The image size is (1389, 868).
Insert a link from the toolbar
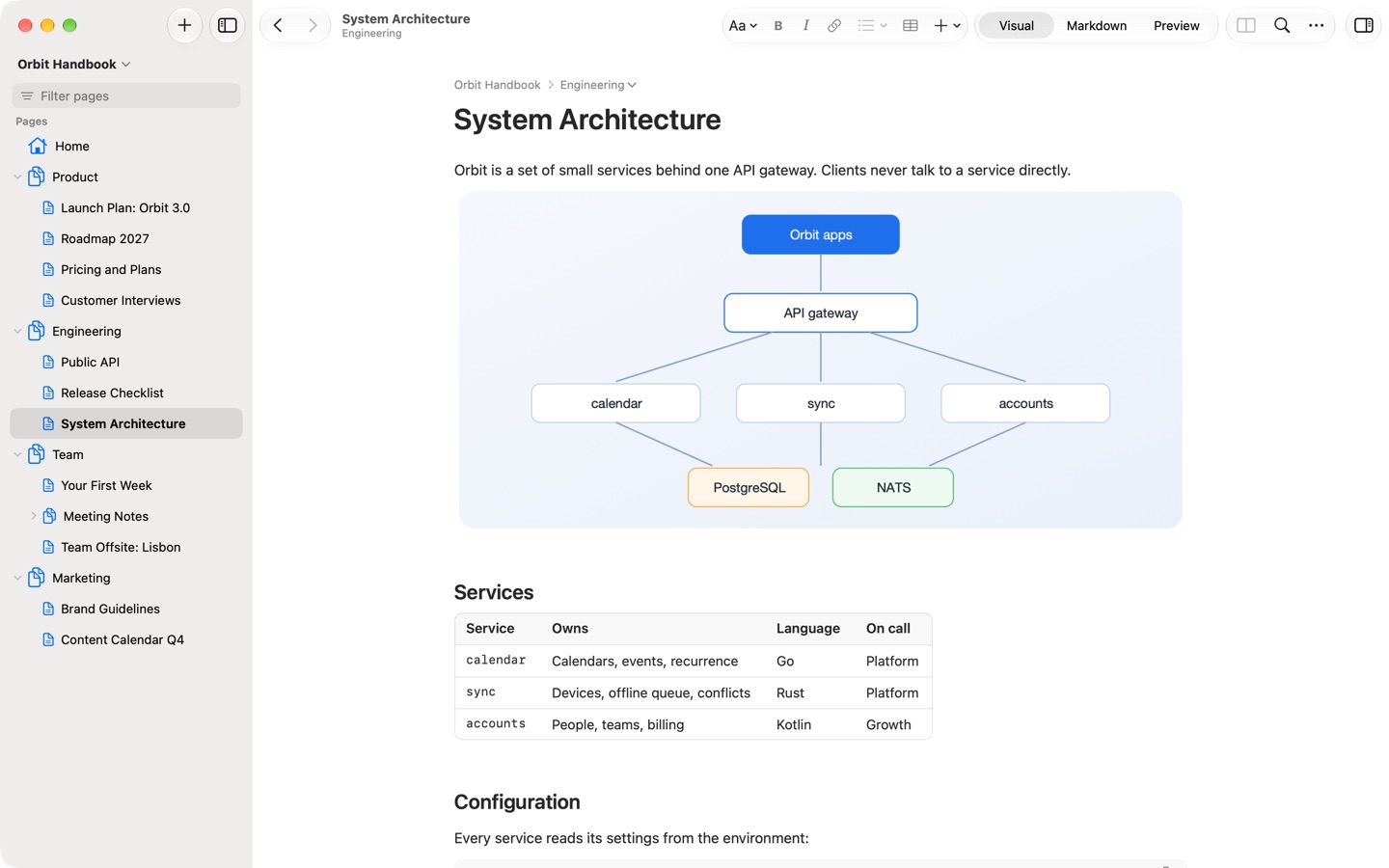coord(834,26)
